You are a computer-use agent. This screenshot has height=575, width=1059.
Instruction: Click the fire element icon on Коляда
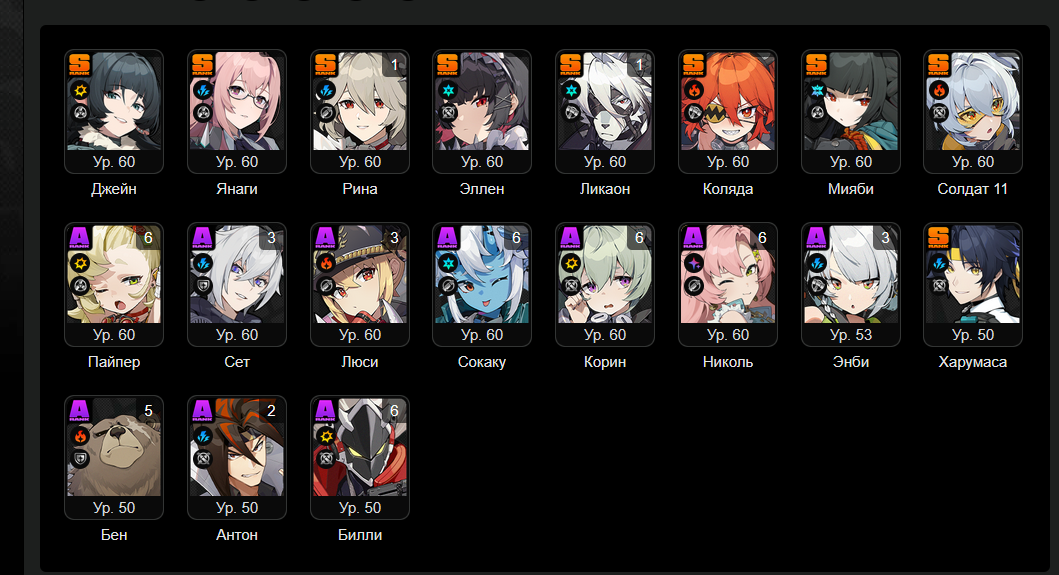[x=694, y=91]
